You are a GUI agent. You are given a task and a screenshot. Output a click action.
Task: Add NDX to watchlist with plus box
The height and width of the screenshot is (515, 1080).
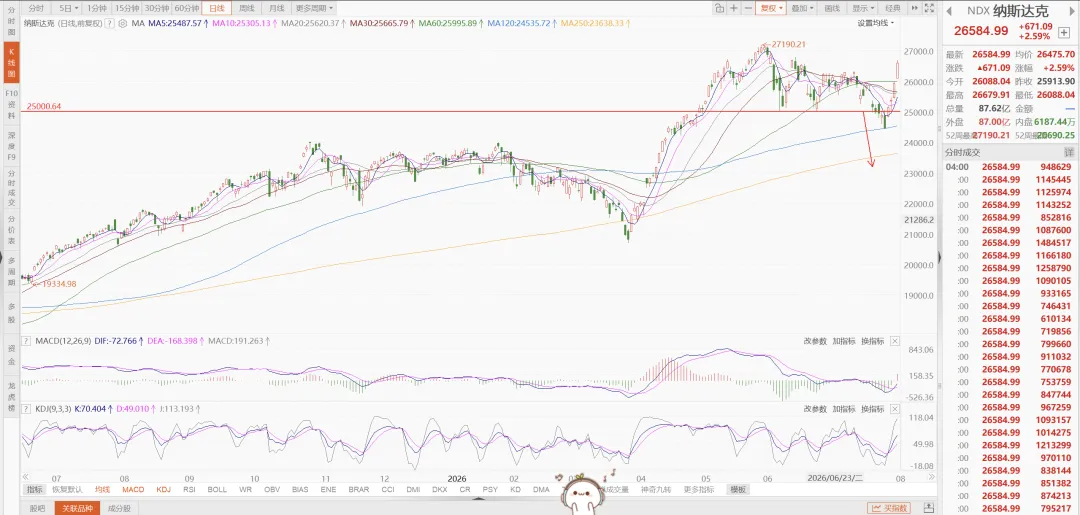[x=1065, y=33]
